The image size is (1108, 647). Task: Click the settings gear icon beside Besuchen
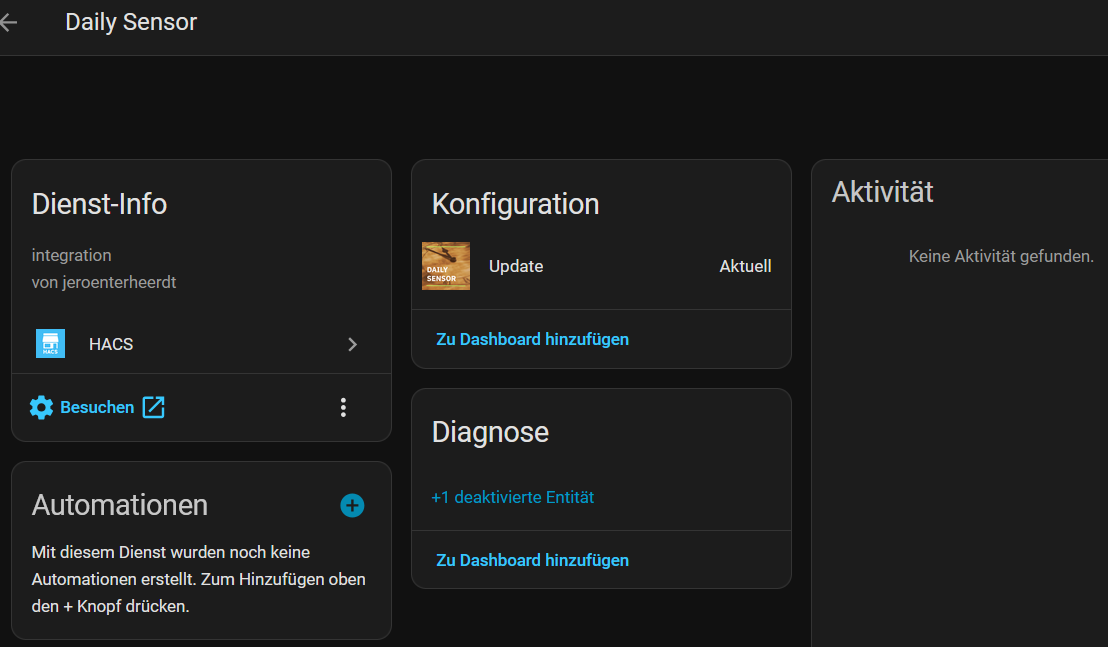[x=41, y=408]
